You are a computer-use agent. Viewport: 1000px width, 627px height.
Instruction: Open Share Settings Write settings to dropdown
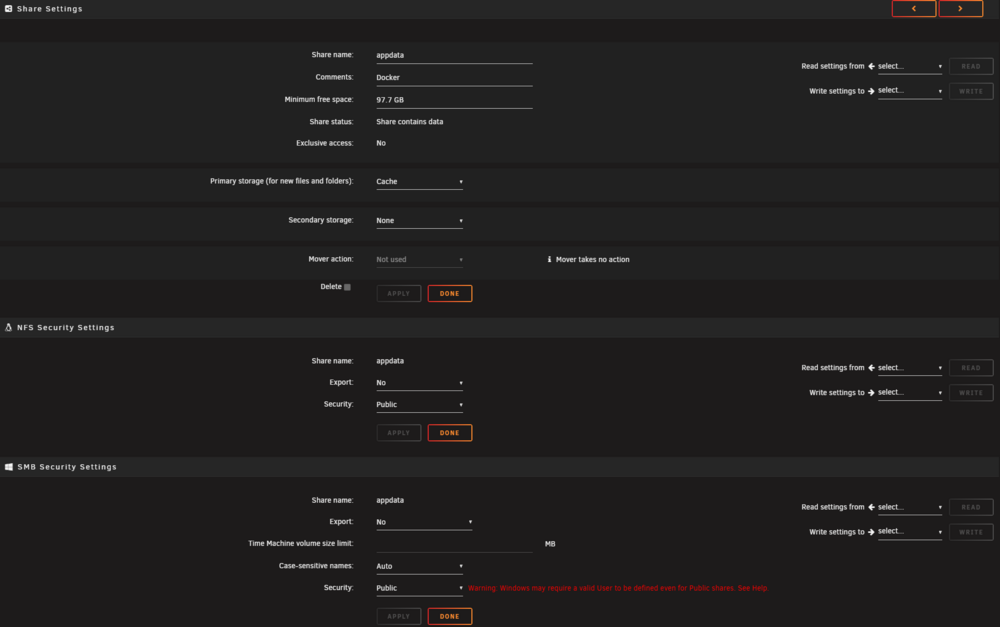[909, 91]
